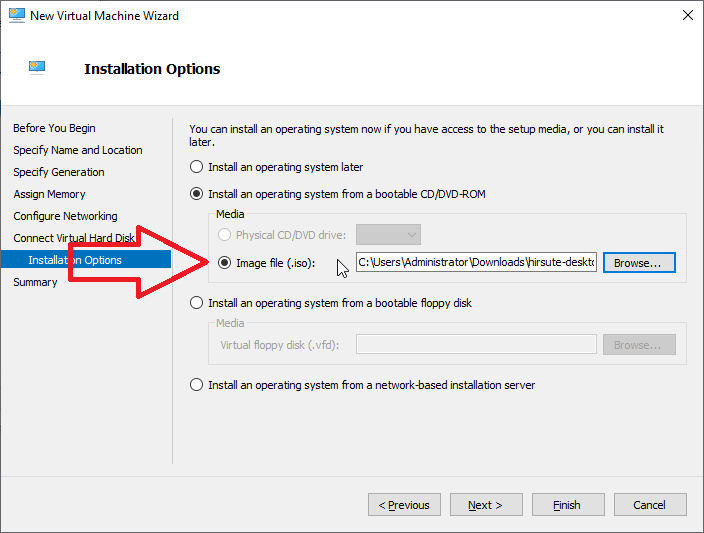Click the ISO image file path field
The height and width of the screenshot is (533, 704).
[x=476, y=263]
